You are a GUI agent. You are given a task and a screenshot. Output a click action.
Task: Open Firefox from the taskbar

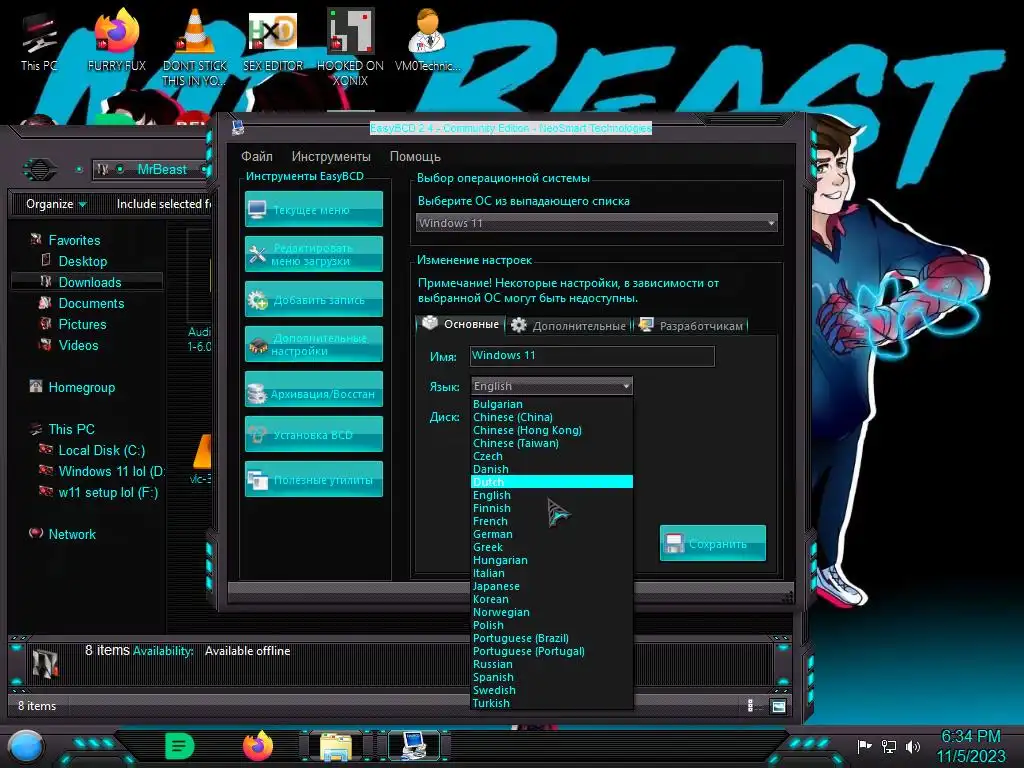coord(257,746)
